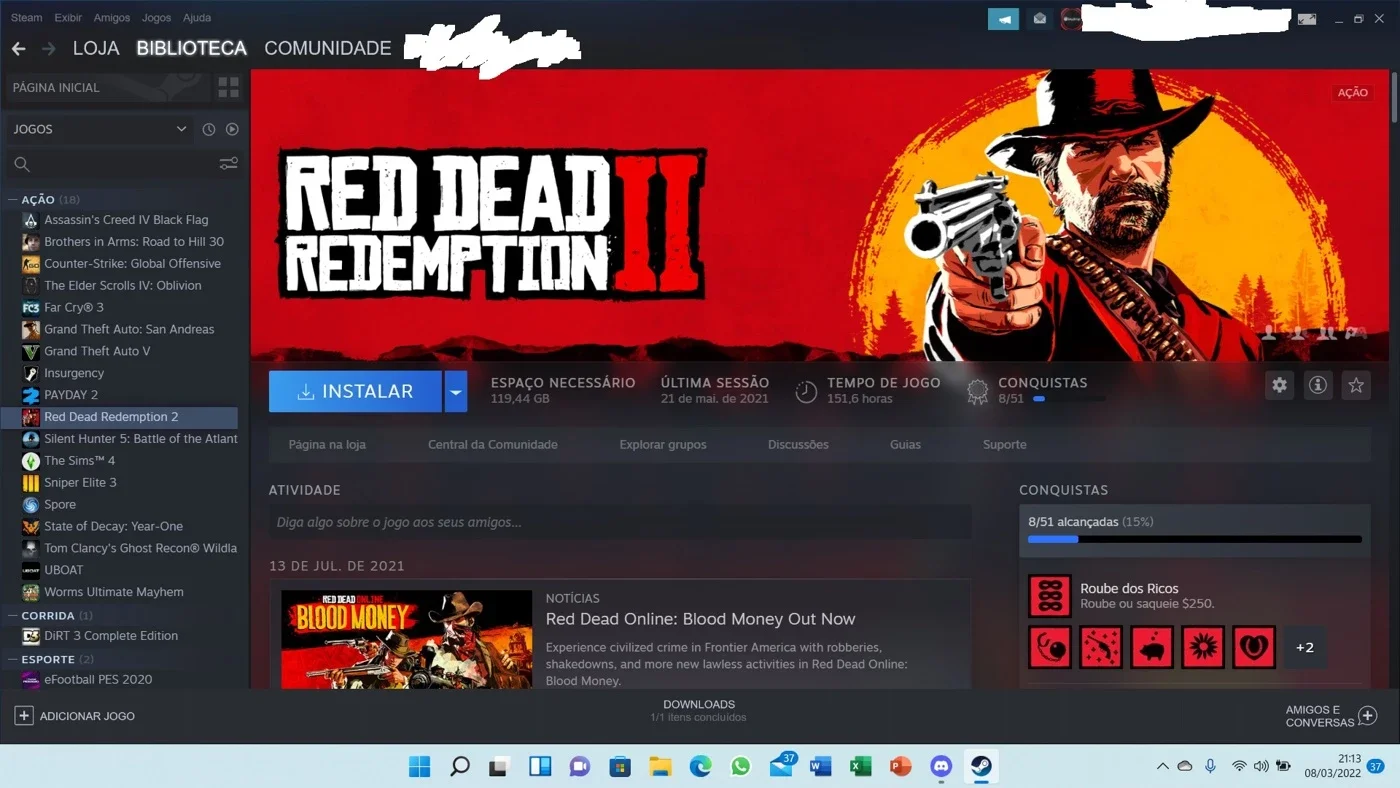Open the Ajuda menu

point(197,18)
